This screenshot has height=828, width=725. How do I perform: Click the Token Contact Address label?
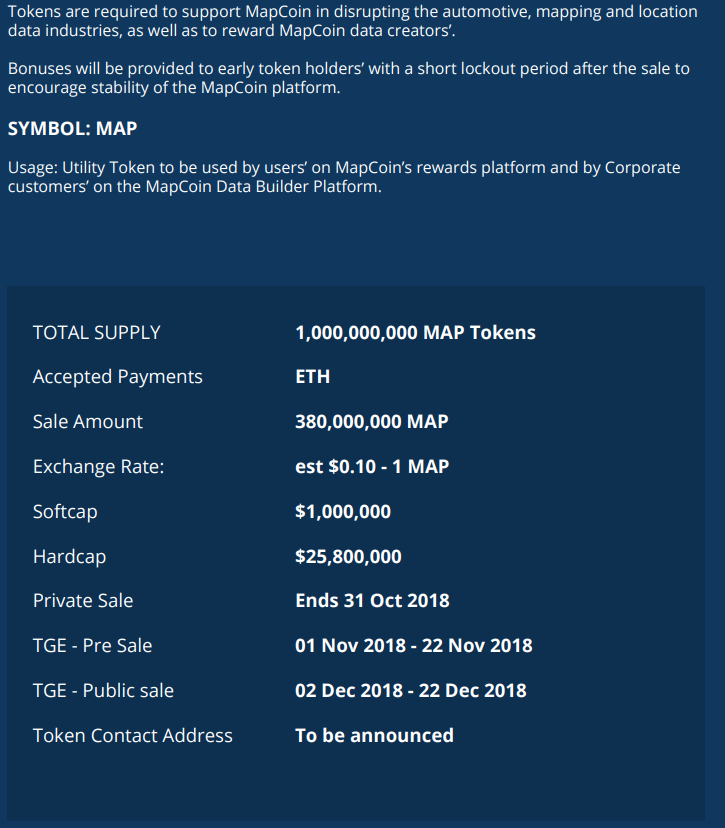(132, 736)
